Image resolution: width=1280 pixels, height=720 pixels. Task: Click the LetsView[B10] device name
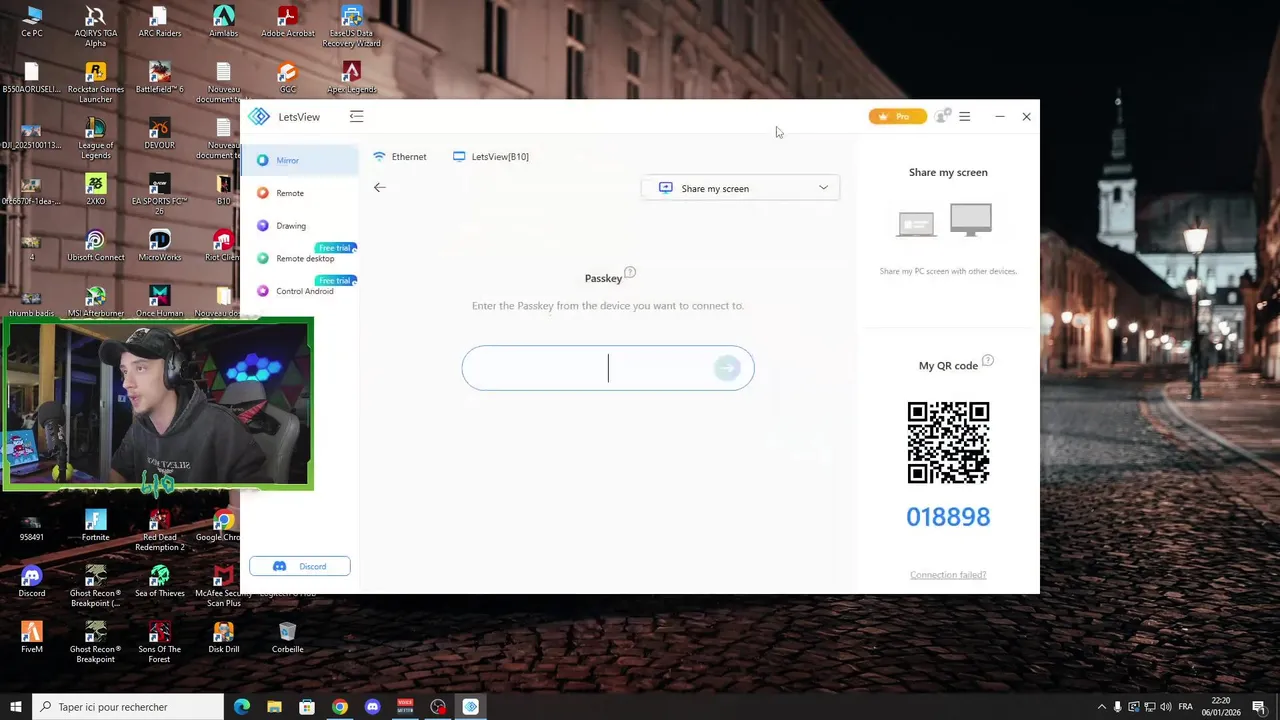tap(491, 157)
